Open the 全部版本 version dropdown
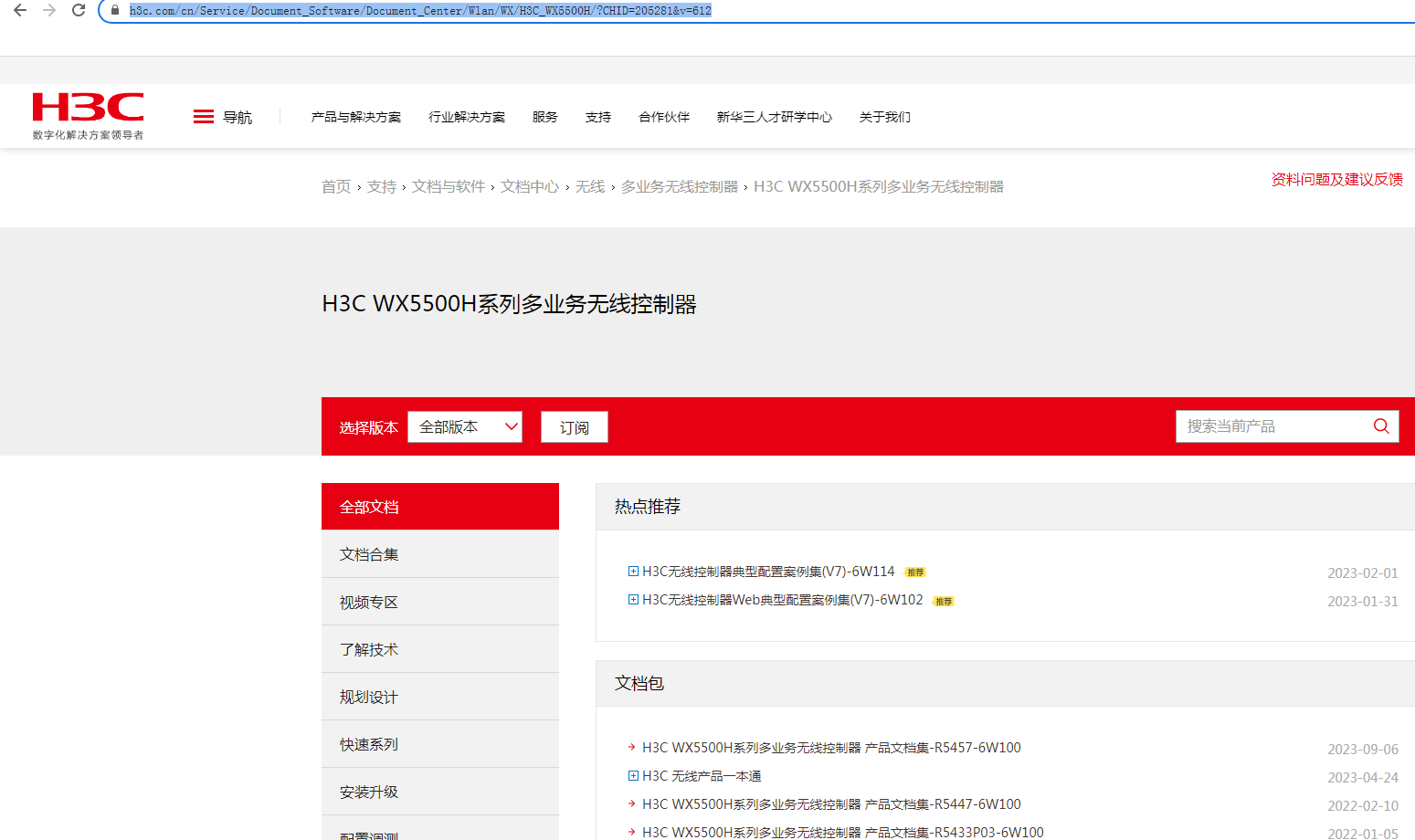1415x840 pixels. pos(465,426)
